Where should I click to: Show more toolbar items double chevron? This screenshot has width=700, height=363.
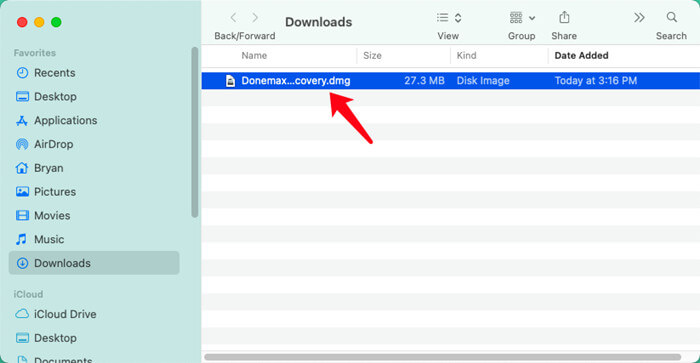(639, 18)
